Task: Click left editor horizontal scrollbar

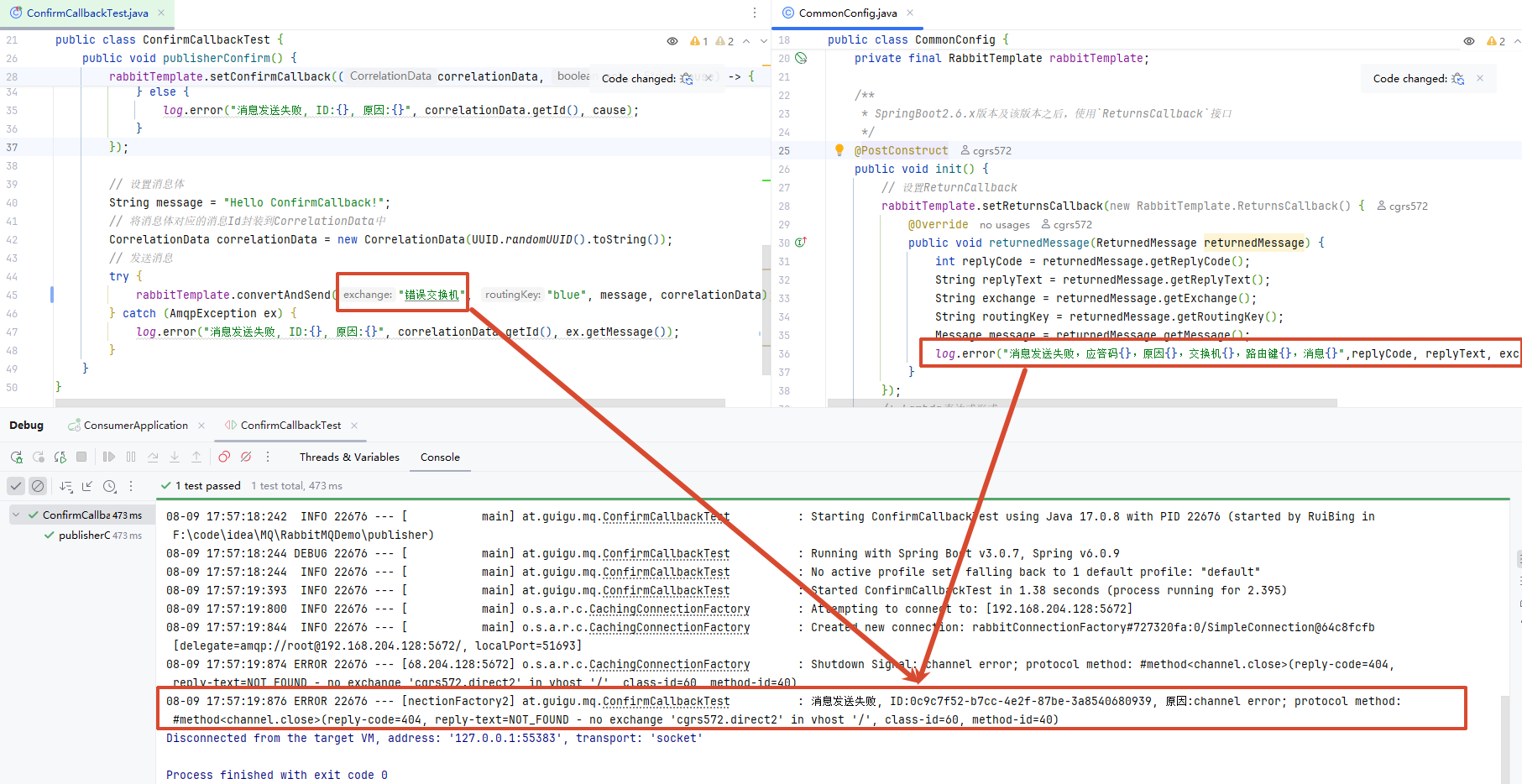Action: tap(390, 403)
